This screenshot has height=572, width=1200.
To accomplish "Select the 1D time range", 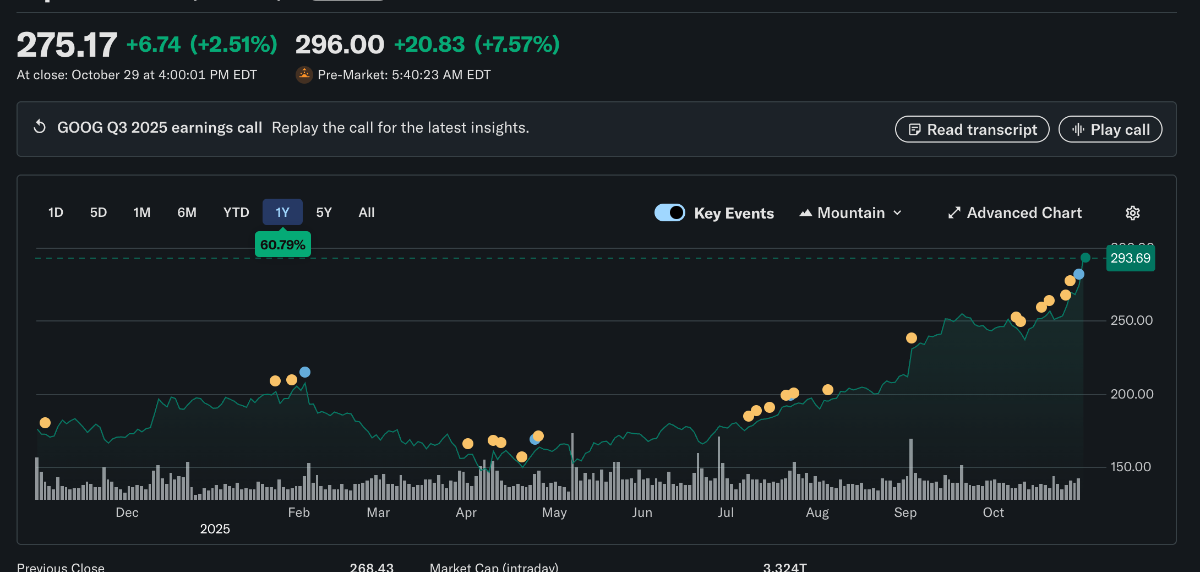I will pyautogui.click(x=56, y=212).
